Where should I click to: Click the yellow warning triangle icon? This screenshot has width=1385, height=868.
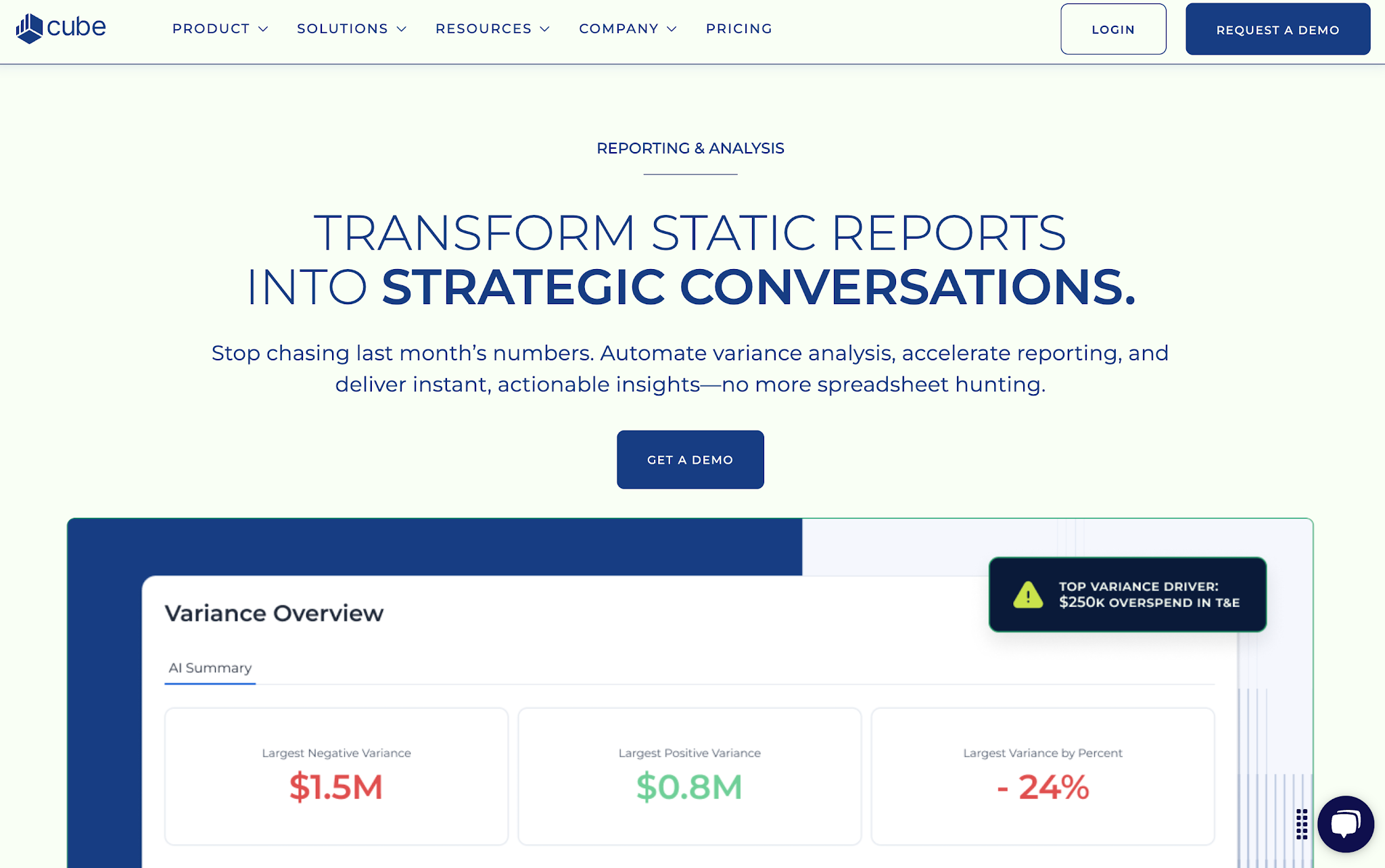tap(1028, 595)
